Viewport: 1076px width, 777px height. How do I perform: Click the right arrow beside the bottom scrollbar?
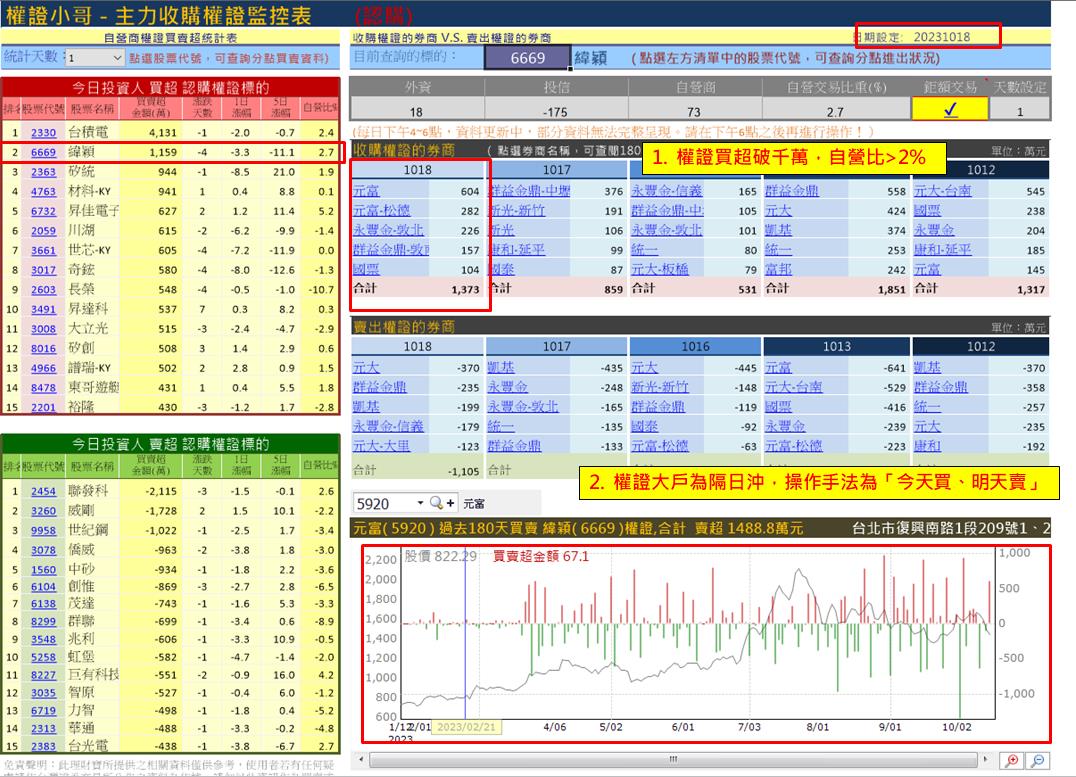(985, 760)
